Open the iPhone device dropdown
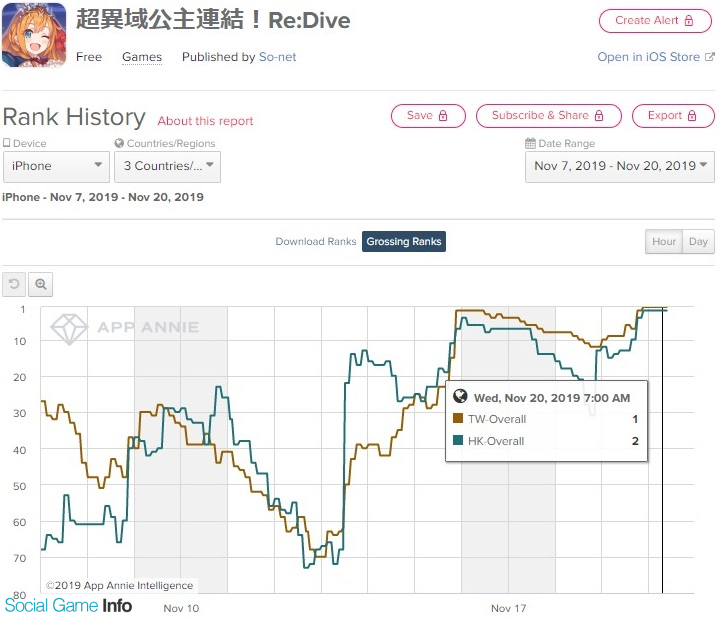The height and width of the screenshot is (618, 721). (x=56, y=166)
